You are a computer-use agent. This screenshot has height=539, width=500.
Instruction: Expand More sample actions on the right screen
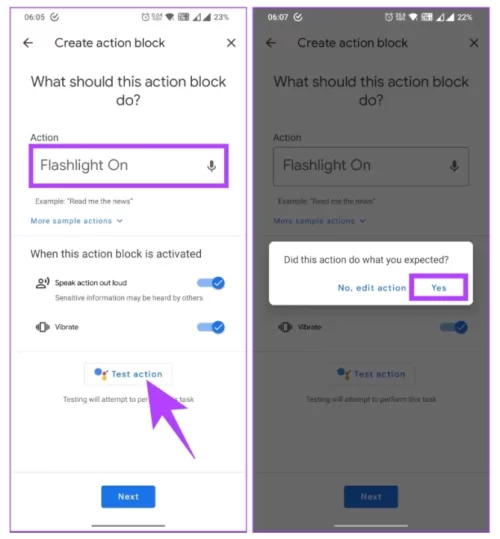320,221
